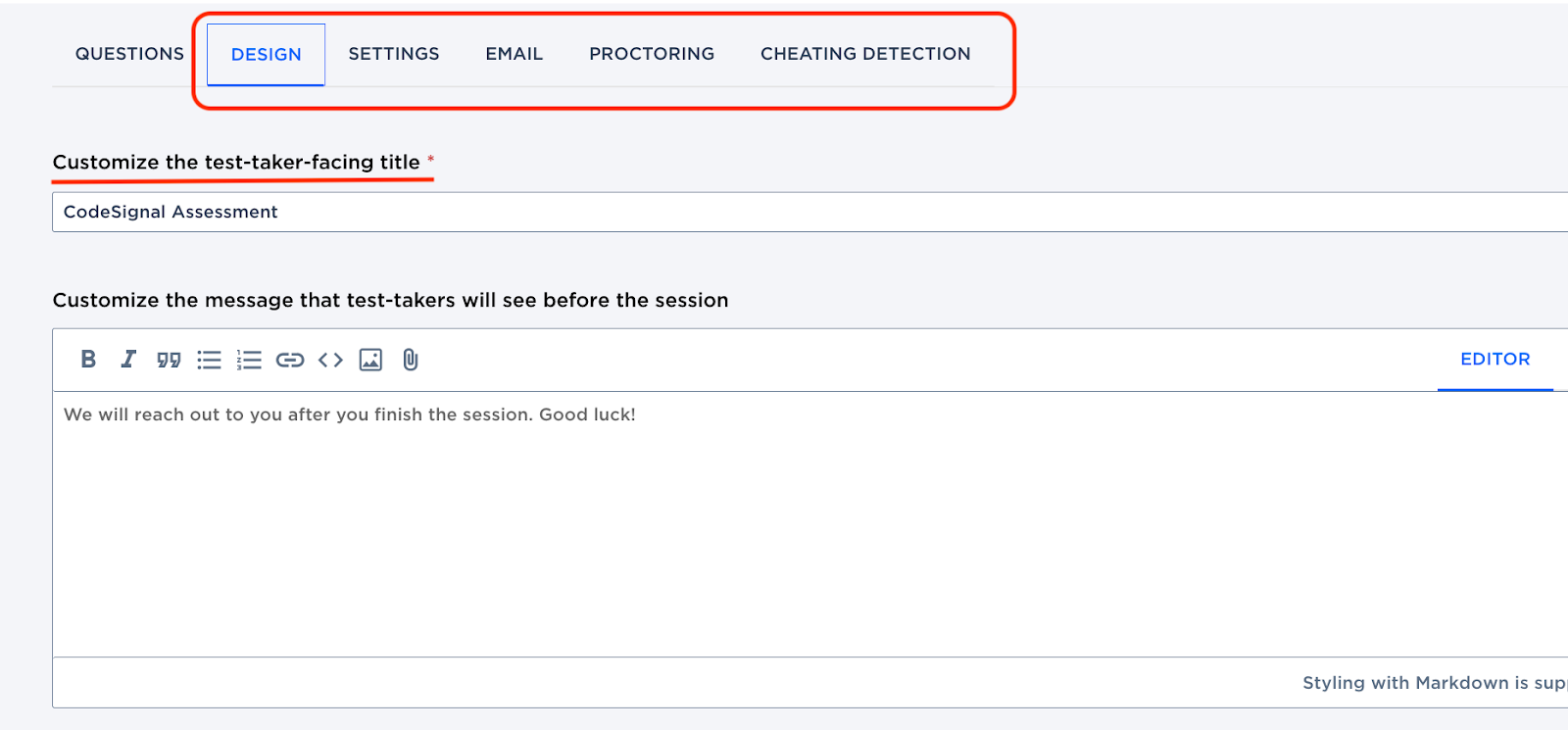Screen dimensions: 1568x730
Task: Click the 'Styling with Markdown' note
Action: (1433, 683)
